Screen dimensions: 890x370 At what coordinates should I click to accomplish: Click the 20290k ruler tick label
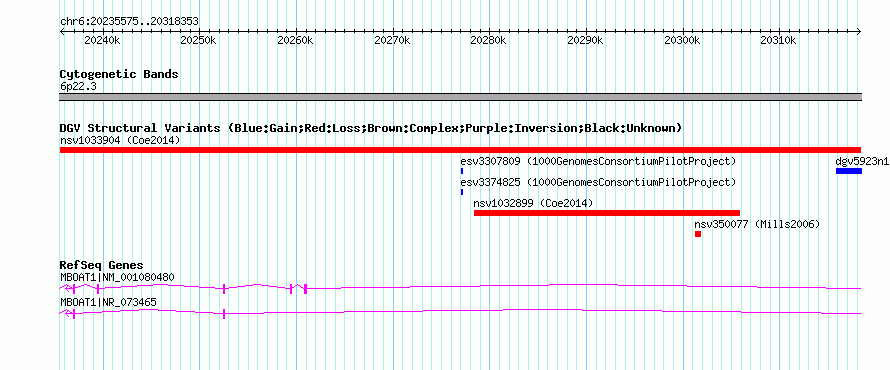pos(586,41)
